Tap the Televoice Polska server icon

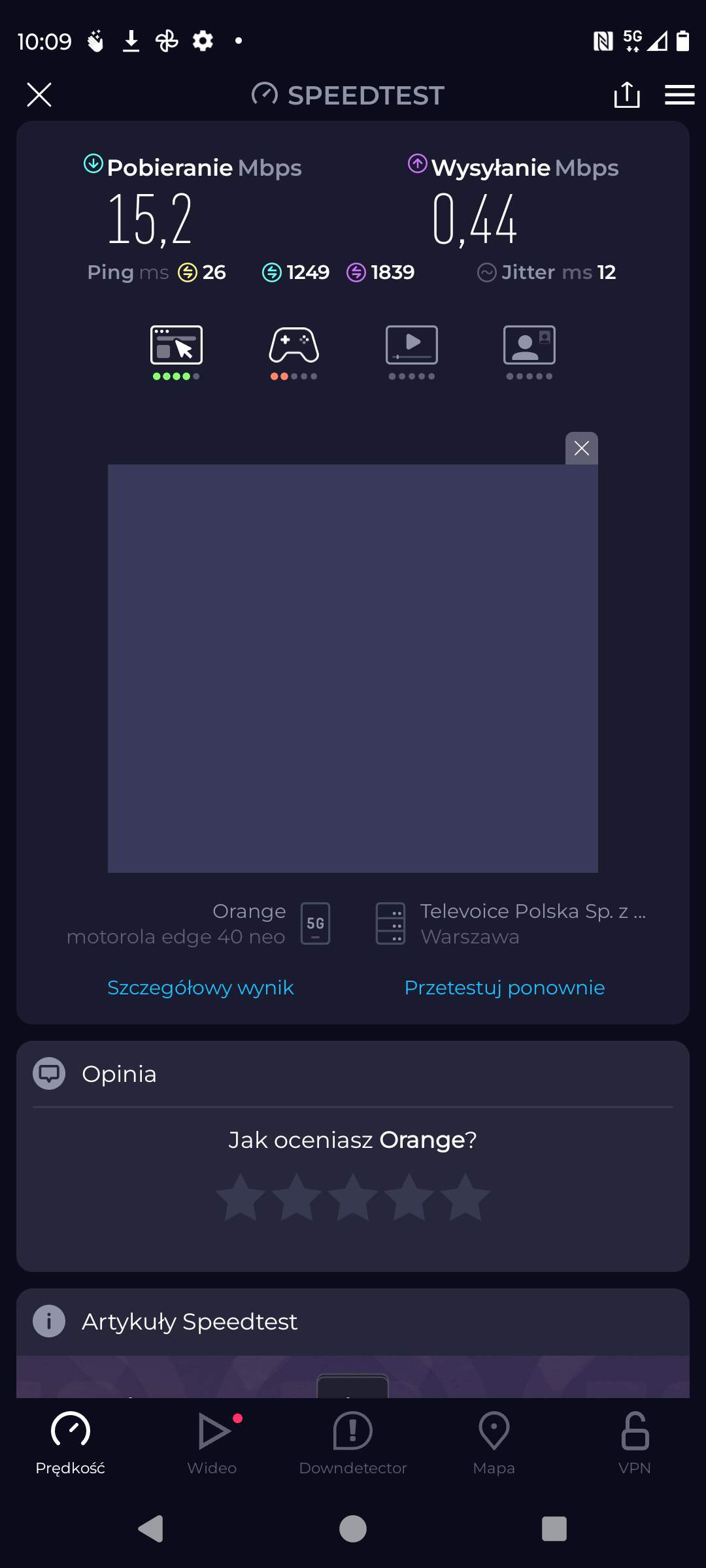(391, 923)
